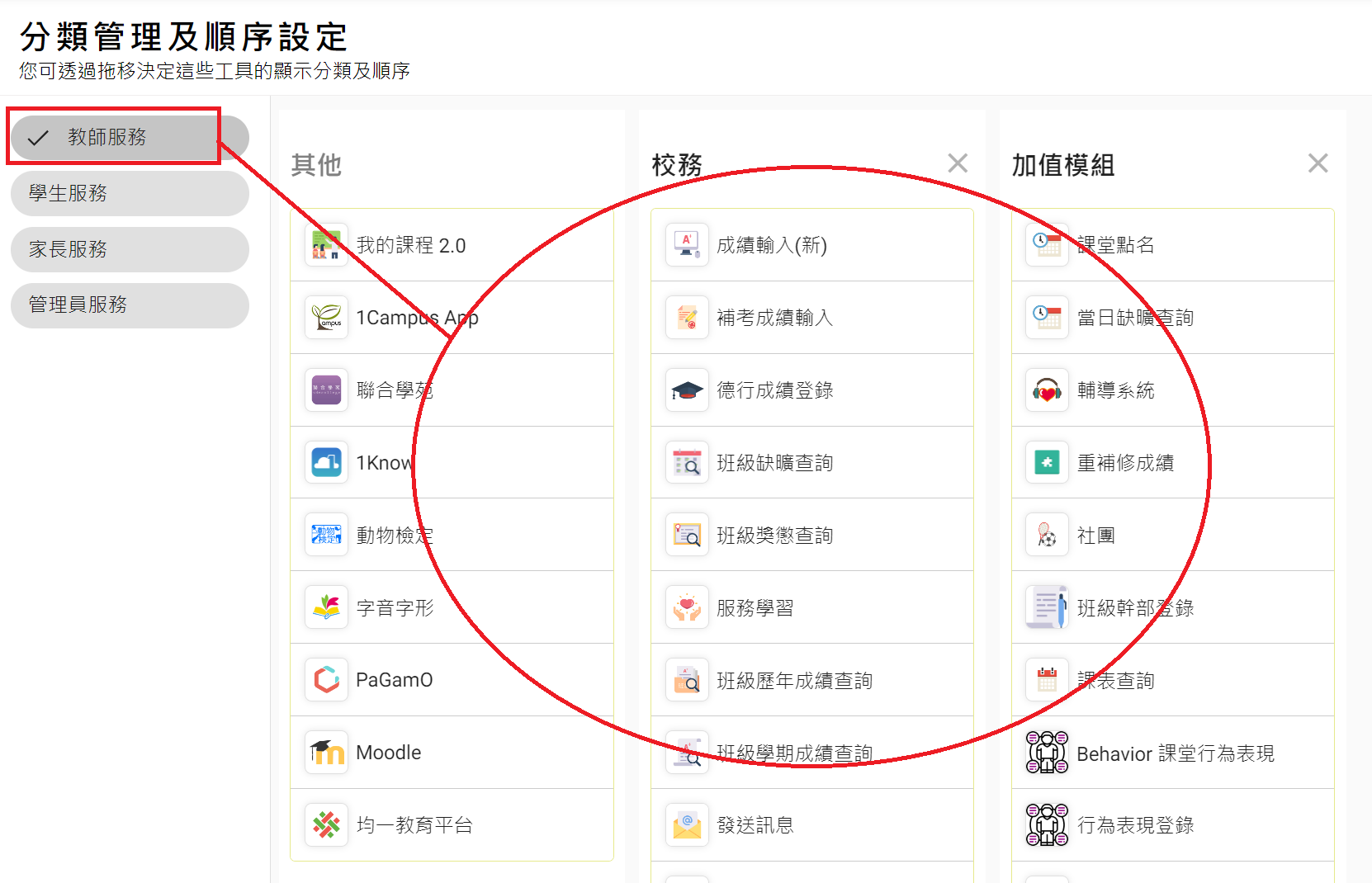Click the 1Campus App leaf icon
Screen dimensions: 1372x883
[326, 318]
